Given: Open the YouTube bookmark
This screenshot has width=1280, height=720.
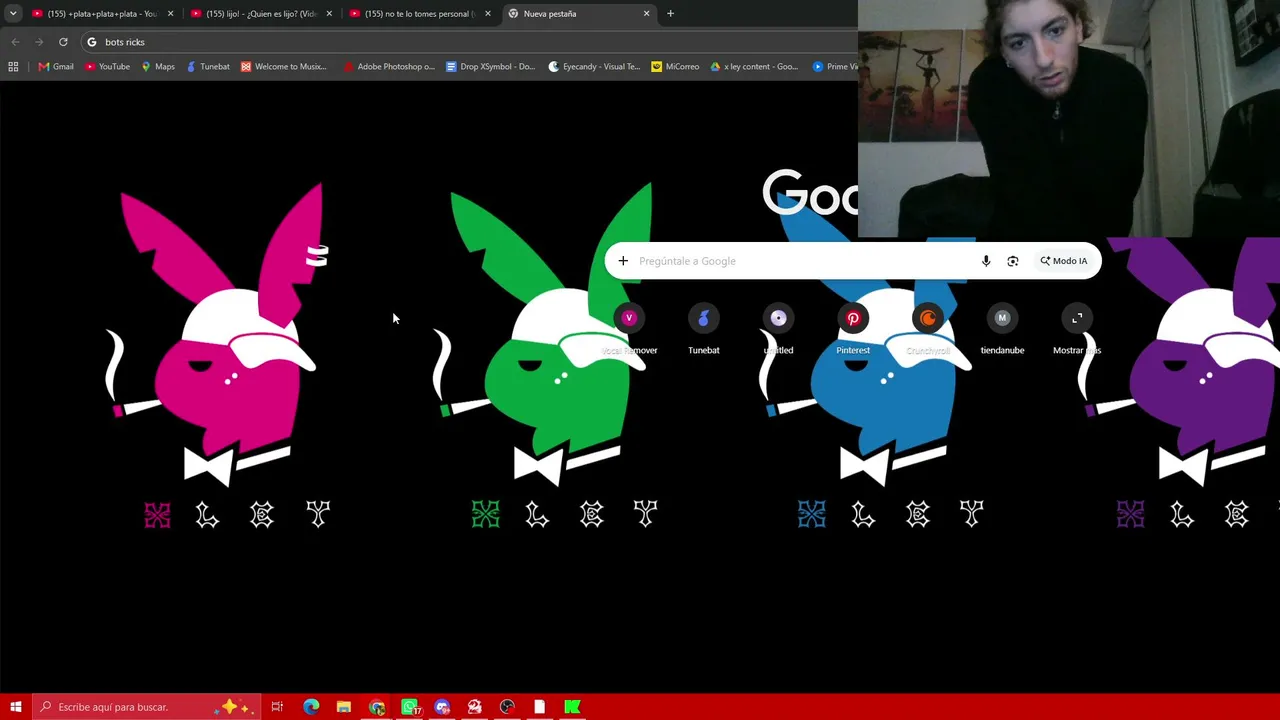Looking at the screenshot, I should [x=107, y=67].
